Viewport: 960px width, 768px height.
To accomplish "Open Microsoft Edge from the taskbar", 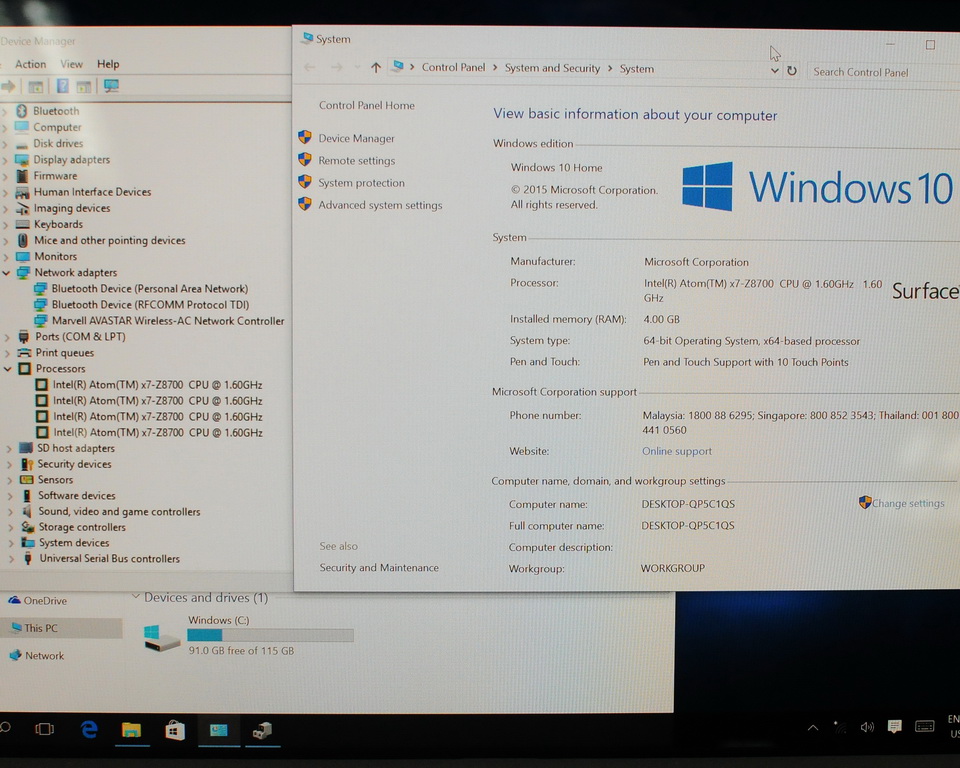I will [x=89, y=729].
